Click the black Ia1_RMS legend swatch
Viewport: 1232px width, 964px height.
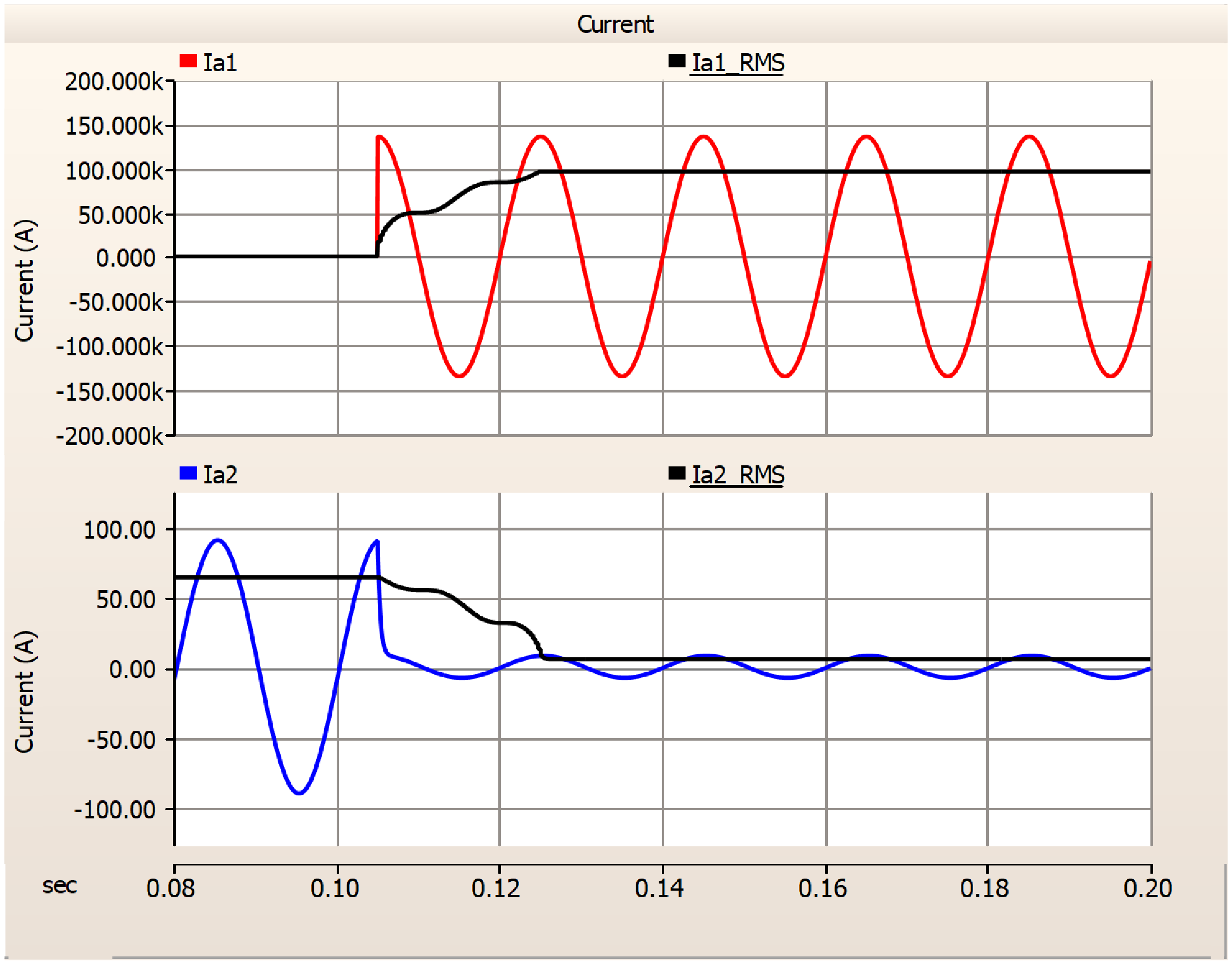tap(676, 61)
